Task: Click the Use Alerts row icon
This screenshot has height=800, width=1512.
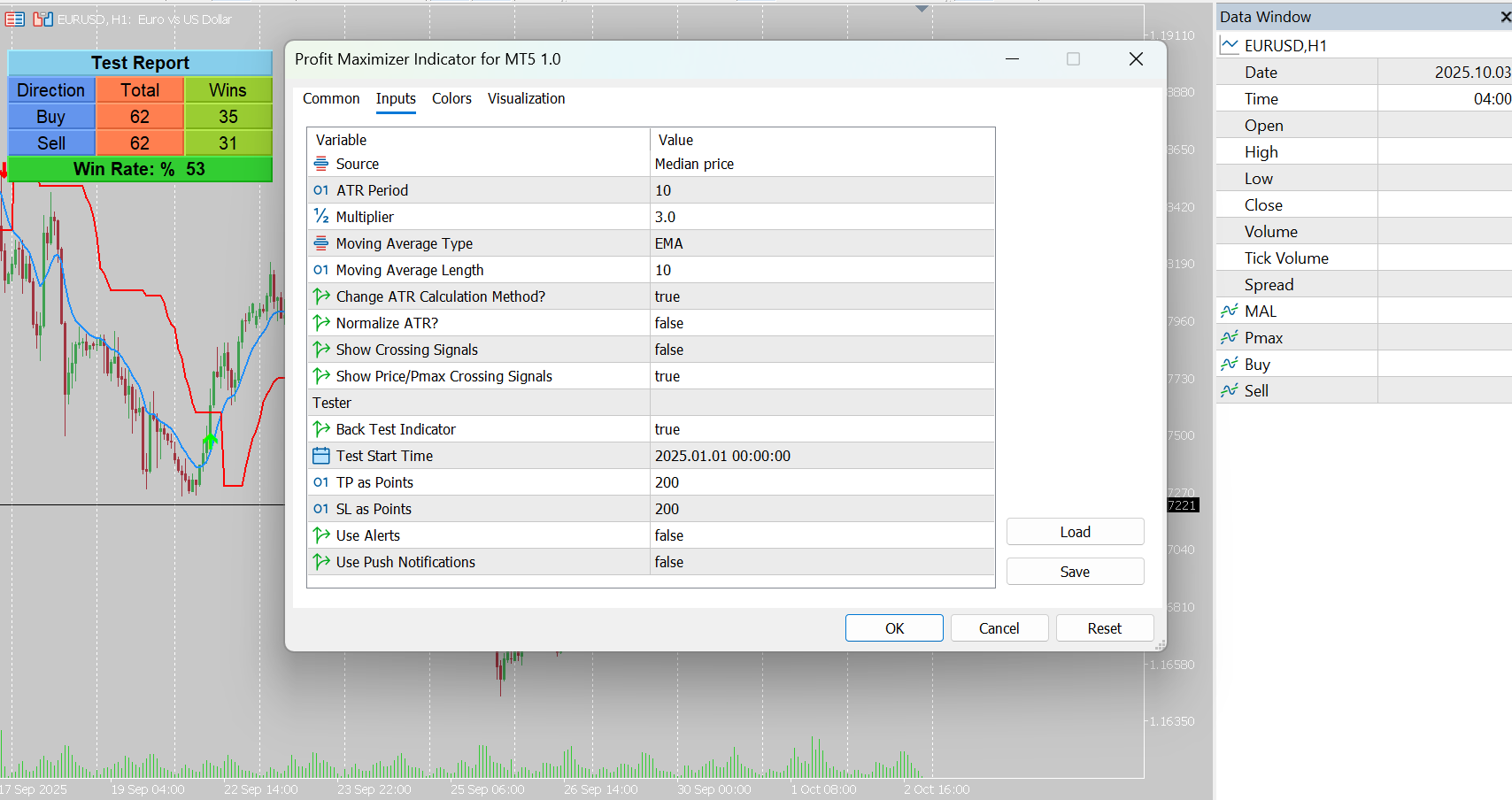Action: 321,535
